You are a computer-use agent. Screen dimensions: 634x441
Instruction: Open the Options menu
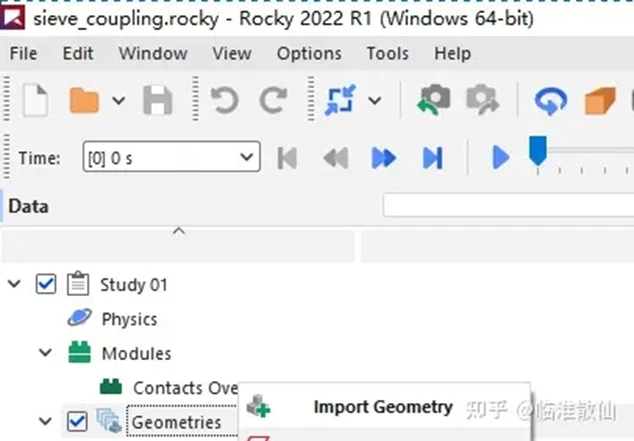click(309, 53)
